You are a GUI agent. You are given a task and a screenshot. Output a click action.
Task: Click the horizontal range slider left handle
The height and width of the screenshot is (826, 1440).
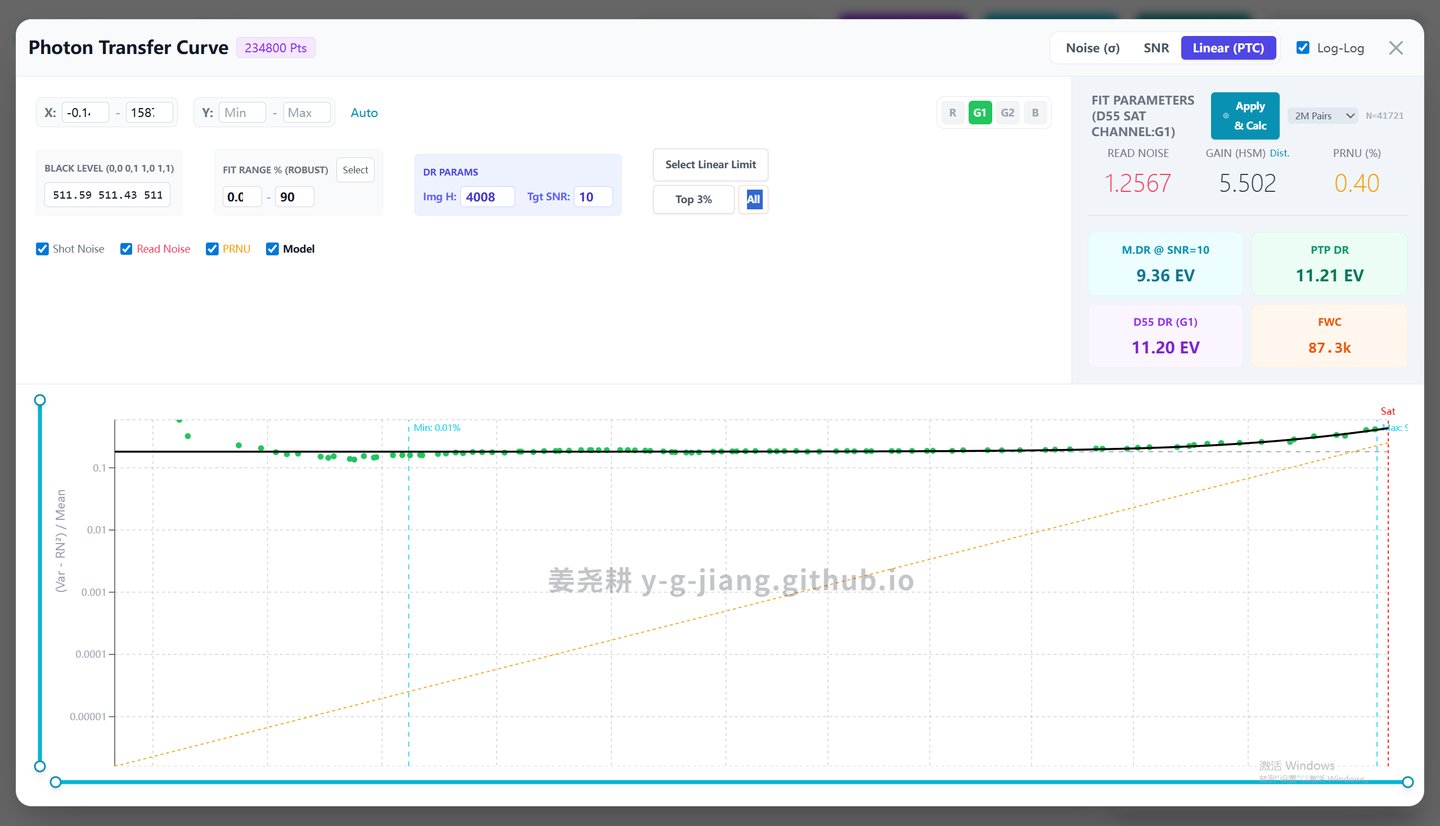tap(56, 782)
